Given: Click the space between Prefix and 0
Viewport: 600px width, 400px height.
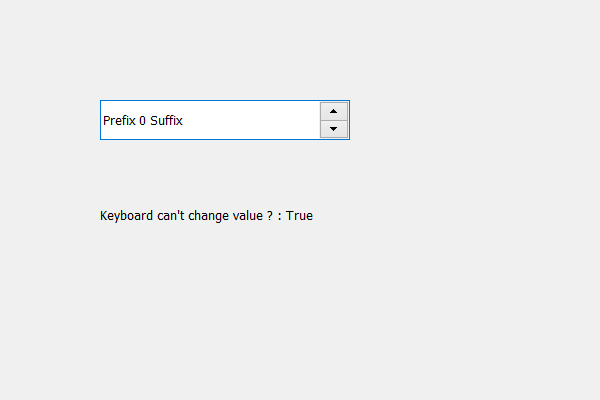Looking at the screenshot, I should pyautogui.click(x=137, y=121).
